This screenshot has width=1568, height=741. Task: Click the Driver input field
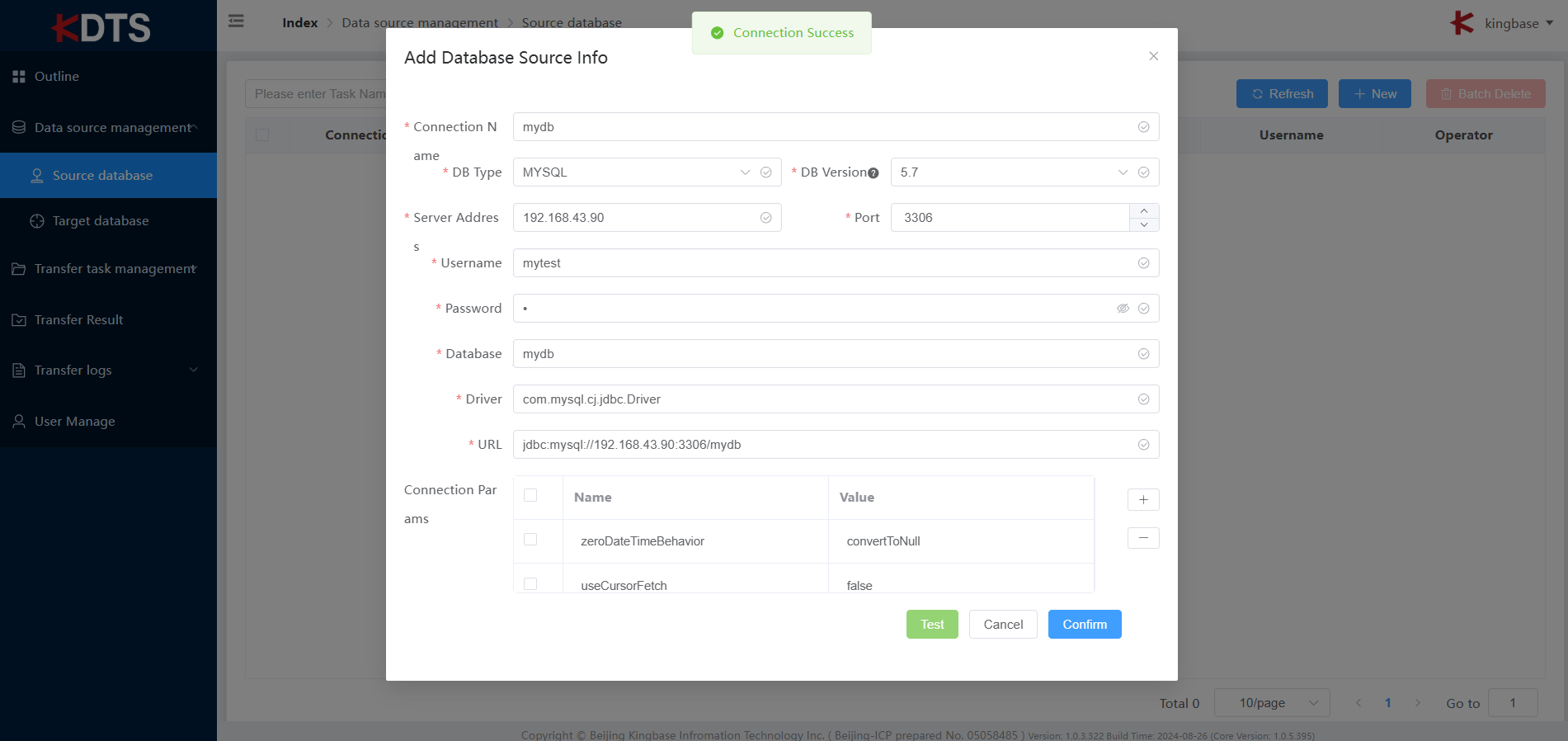tap(836, 399)
